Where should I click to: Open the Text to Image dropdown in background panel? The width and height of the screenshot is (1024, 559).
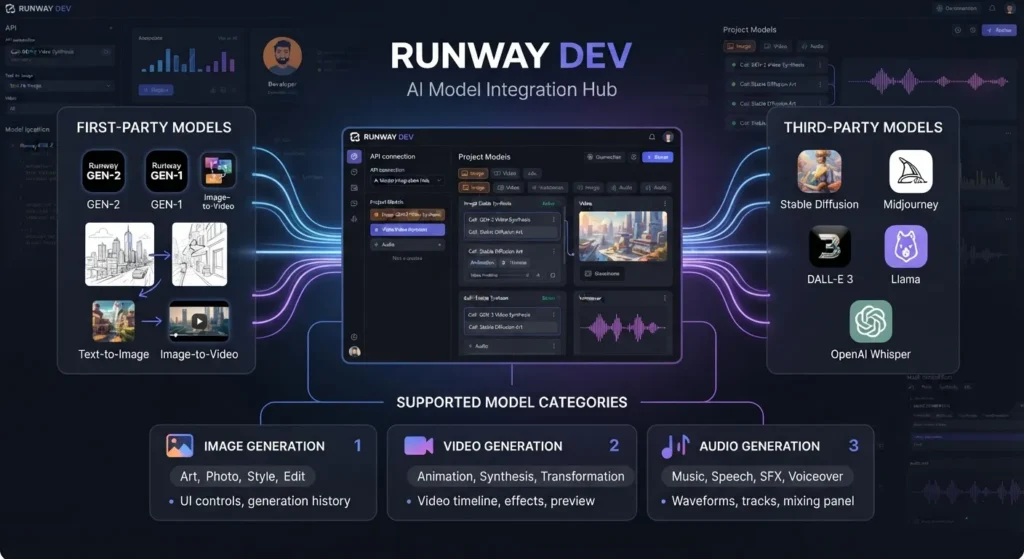click(59, 86)
